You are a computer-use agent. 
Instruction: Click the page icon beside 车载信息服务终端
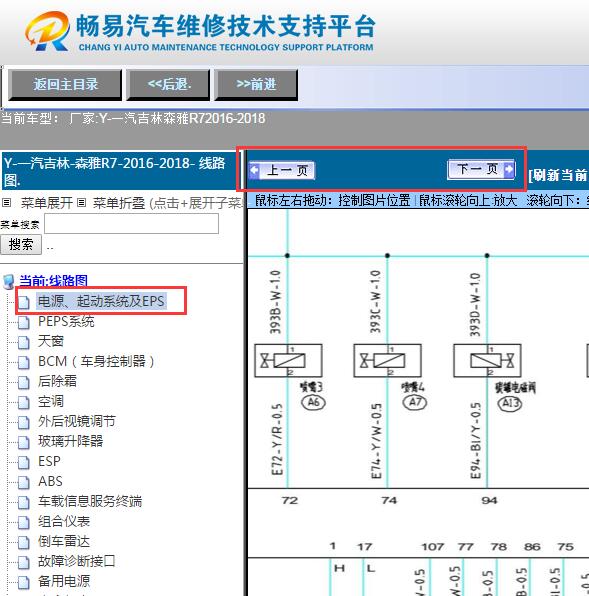24,502
